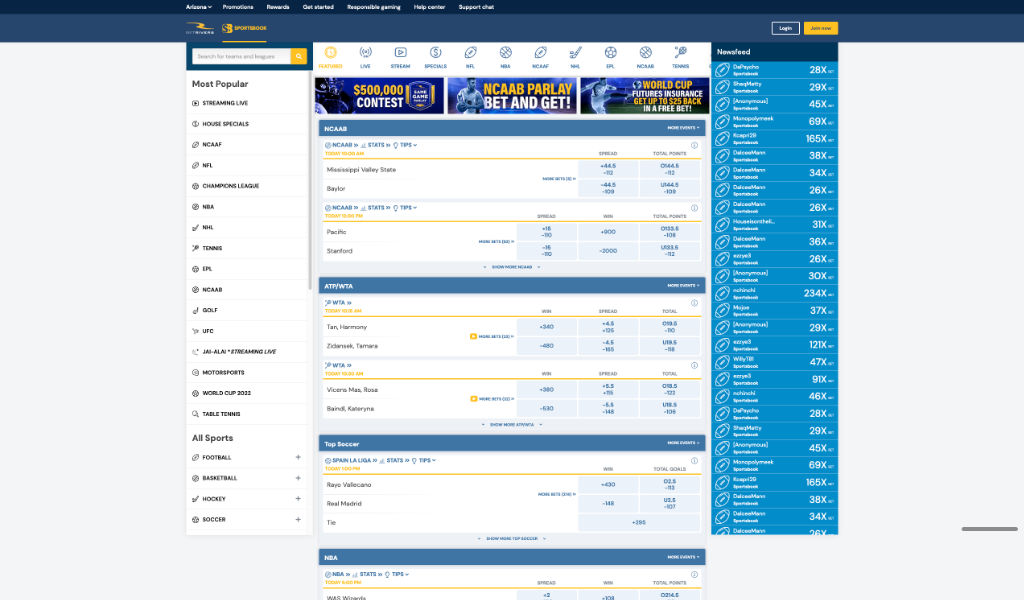Click the Sportsbook logo in header

click(244, 28)
